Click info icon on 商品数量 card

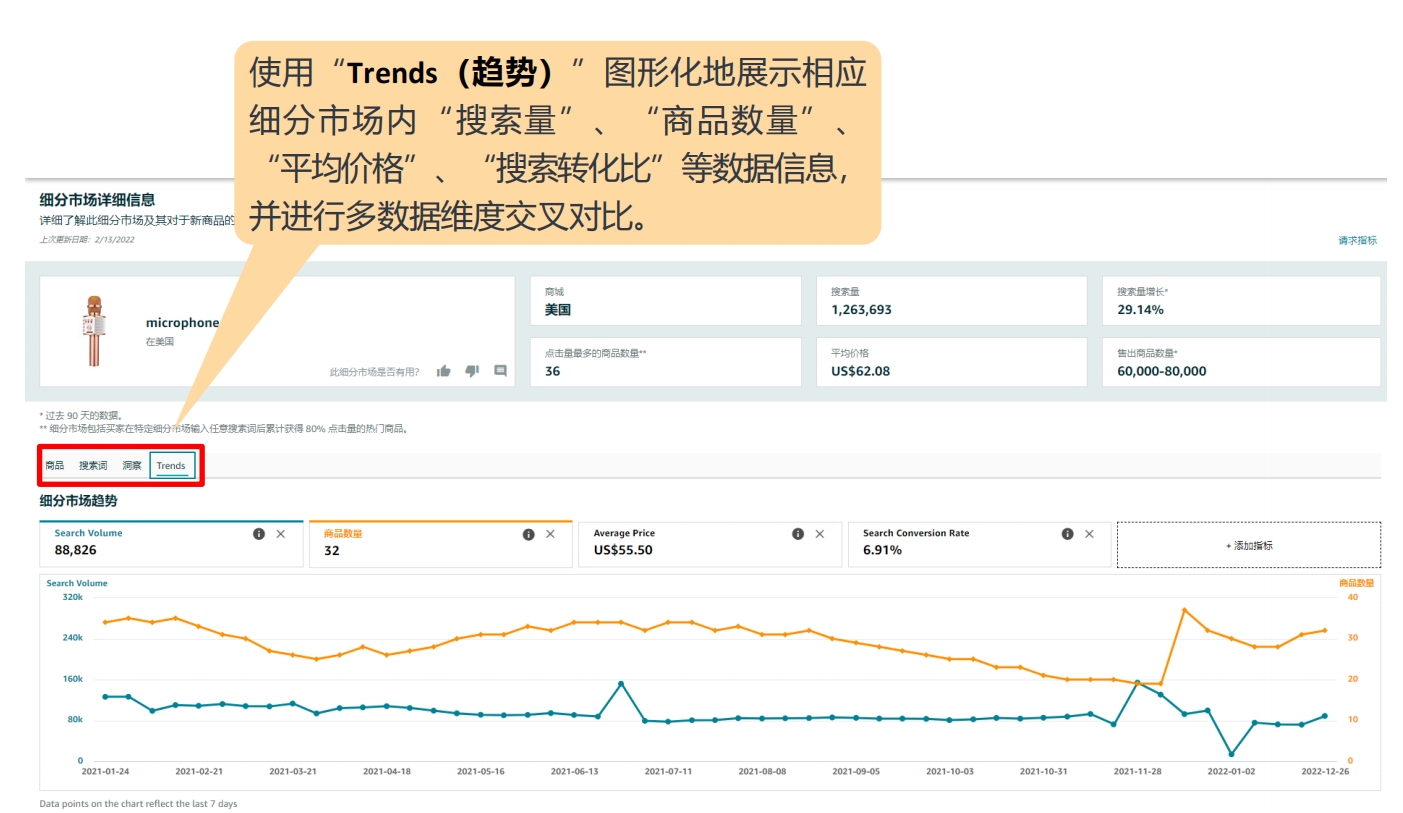click(x=528, y=534)
